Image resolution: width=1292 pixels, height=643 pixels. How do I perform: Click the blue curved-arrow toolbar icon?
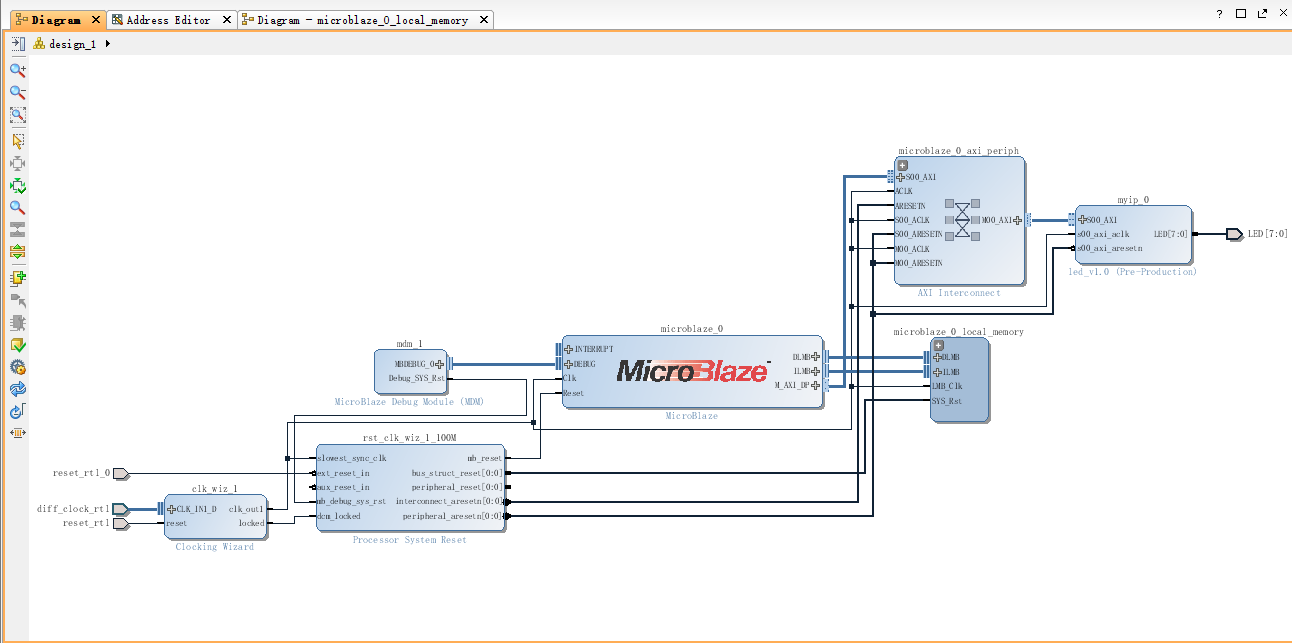pos(17,411)
